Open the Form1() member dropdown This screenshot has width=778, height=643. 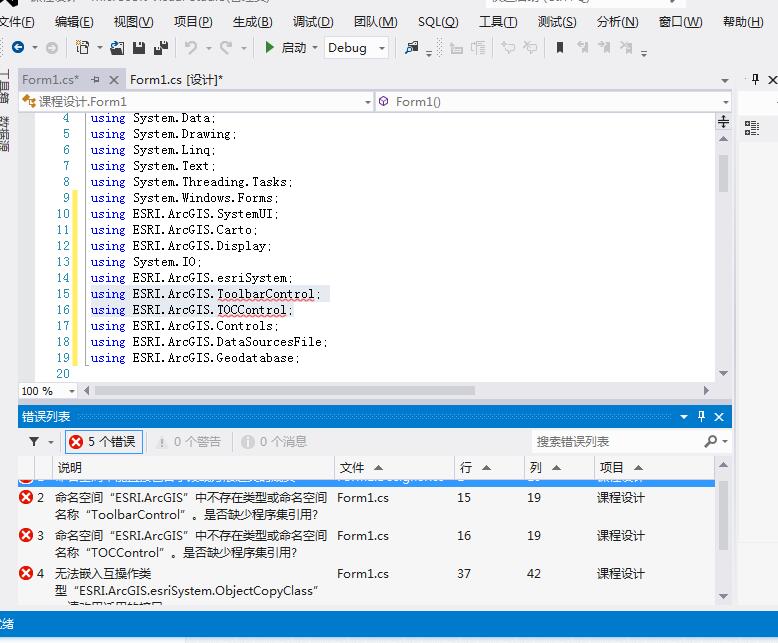(x=724, y=101)
